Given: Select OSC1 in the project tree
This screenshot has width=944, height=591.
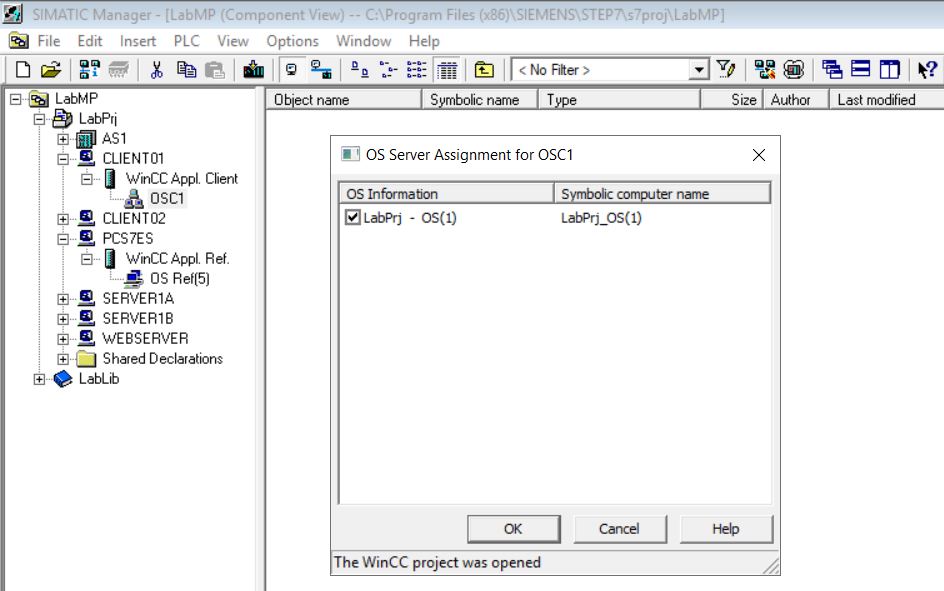Looking at the screenshot, I should coord(167,199).
